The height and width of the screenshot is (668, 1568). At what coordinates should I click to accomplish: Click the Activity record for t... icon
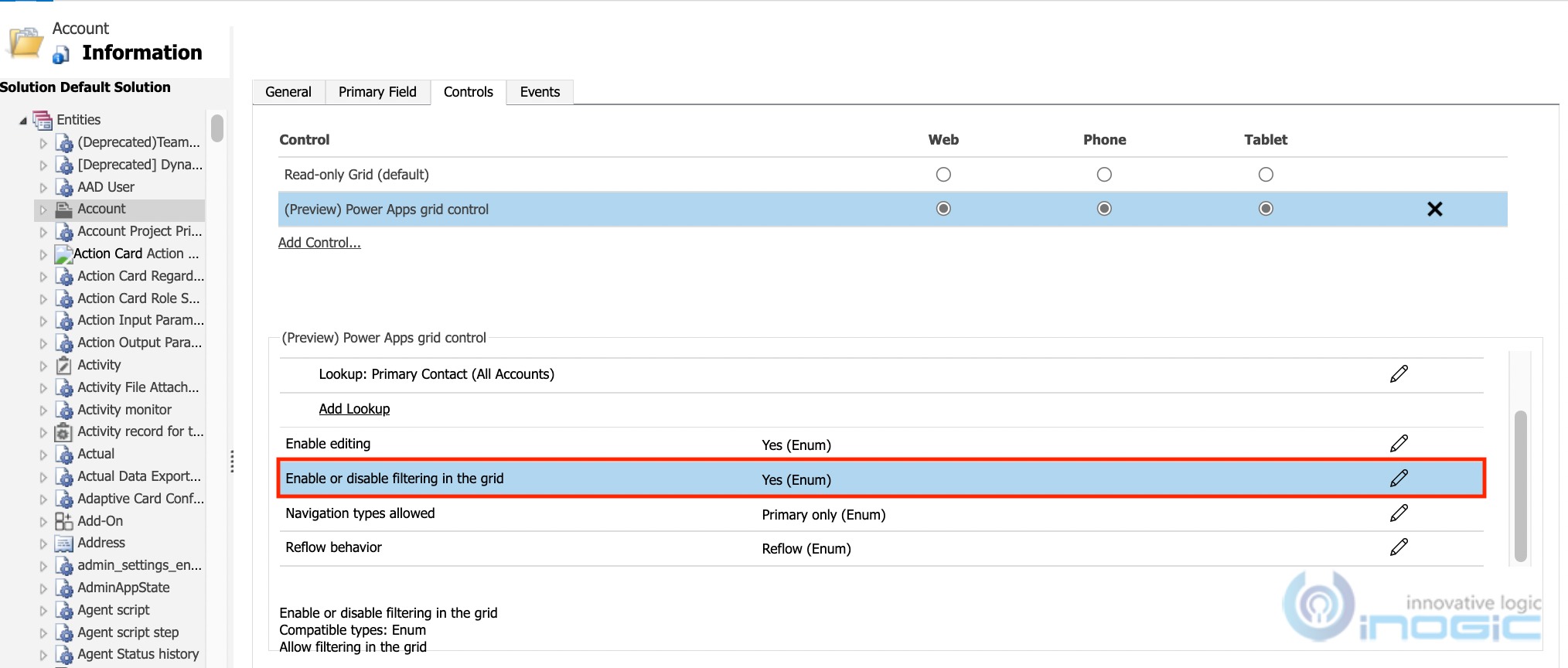point(64,432)
